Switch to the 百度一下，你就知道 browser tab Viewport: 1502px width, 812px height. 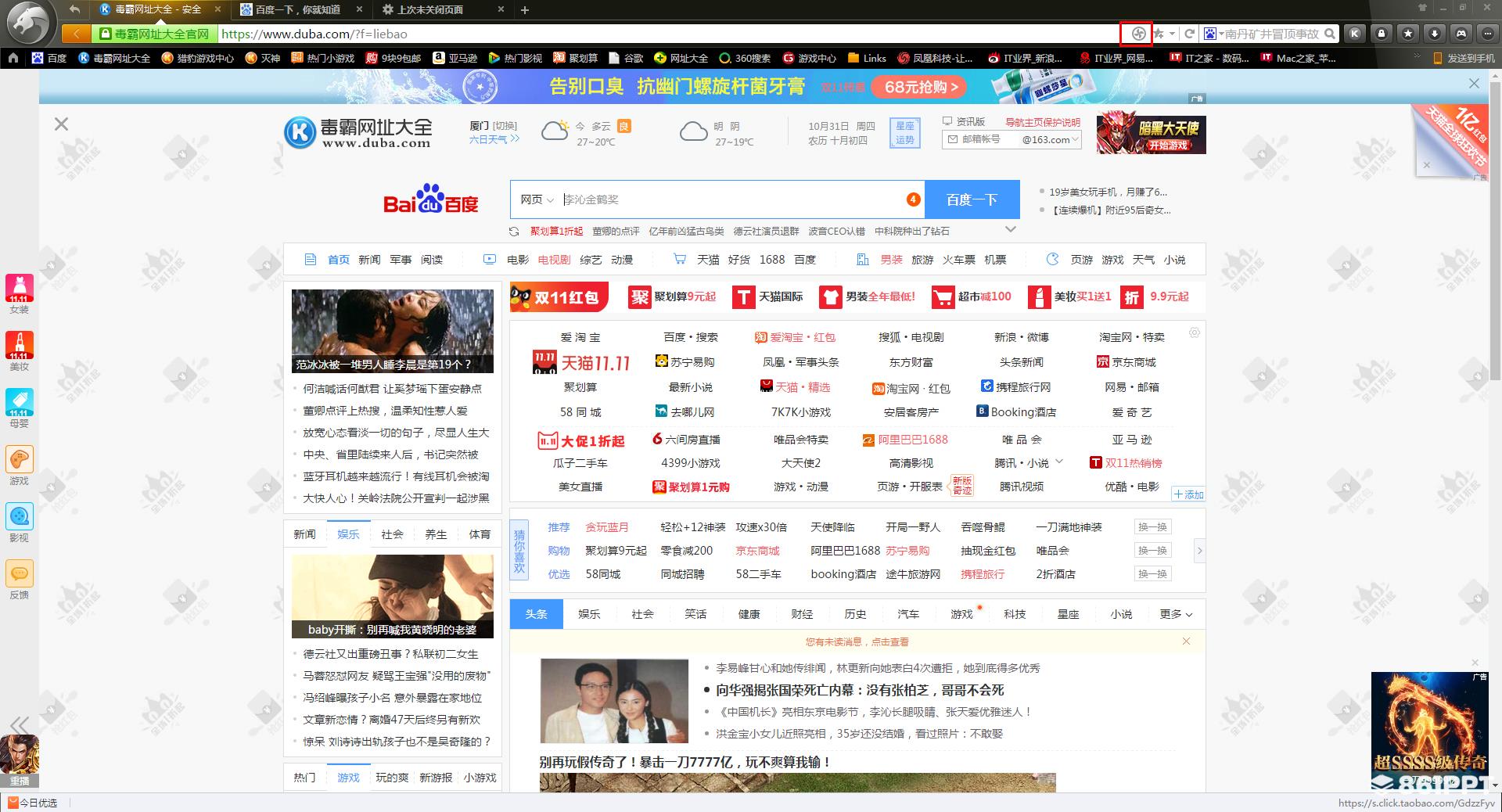pos(300,9)
